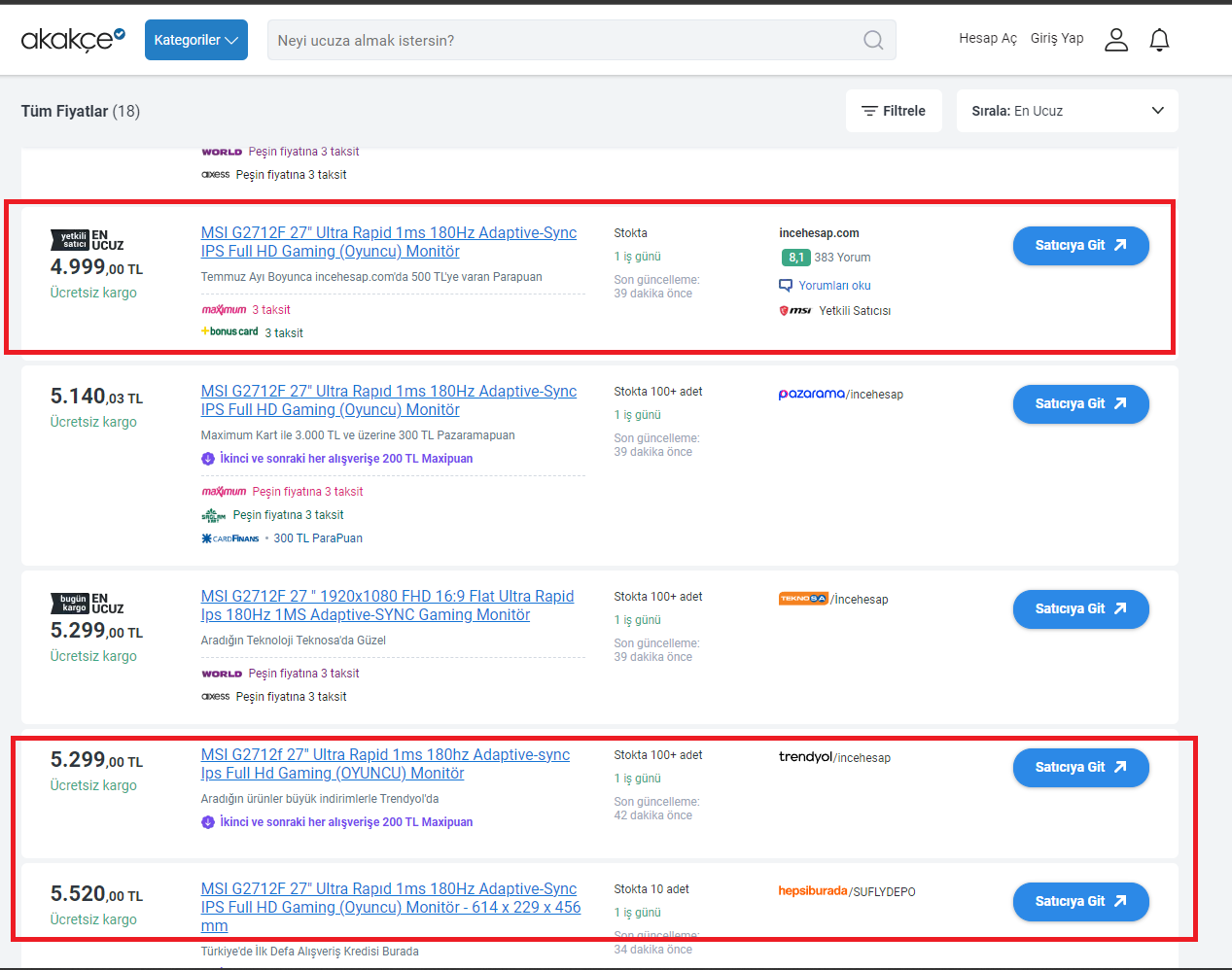Screen dimensions: 1232x970
Task: Click the Sağlam card logo
Action: [213, 515]
